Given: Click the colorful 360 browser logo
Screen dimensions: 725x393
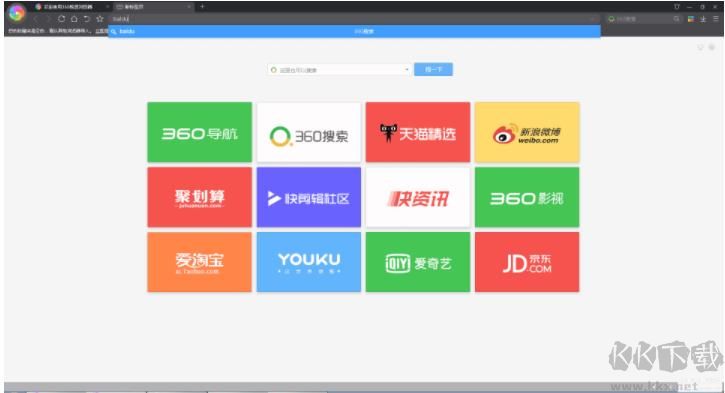Looking at the screenshot, I should point(17,13).
